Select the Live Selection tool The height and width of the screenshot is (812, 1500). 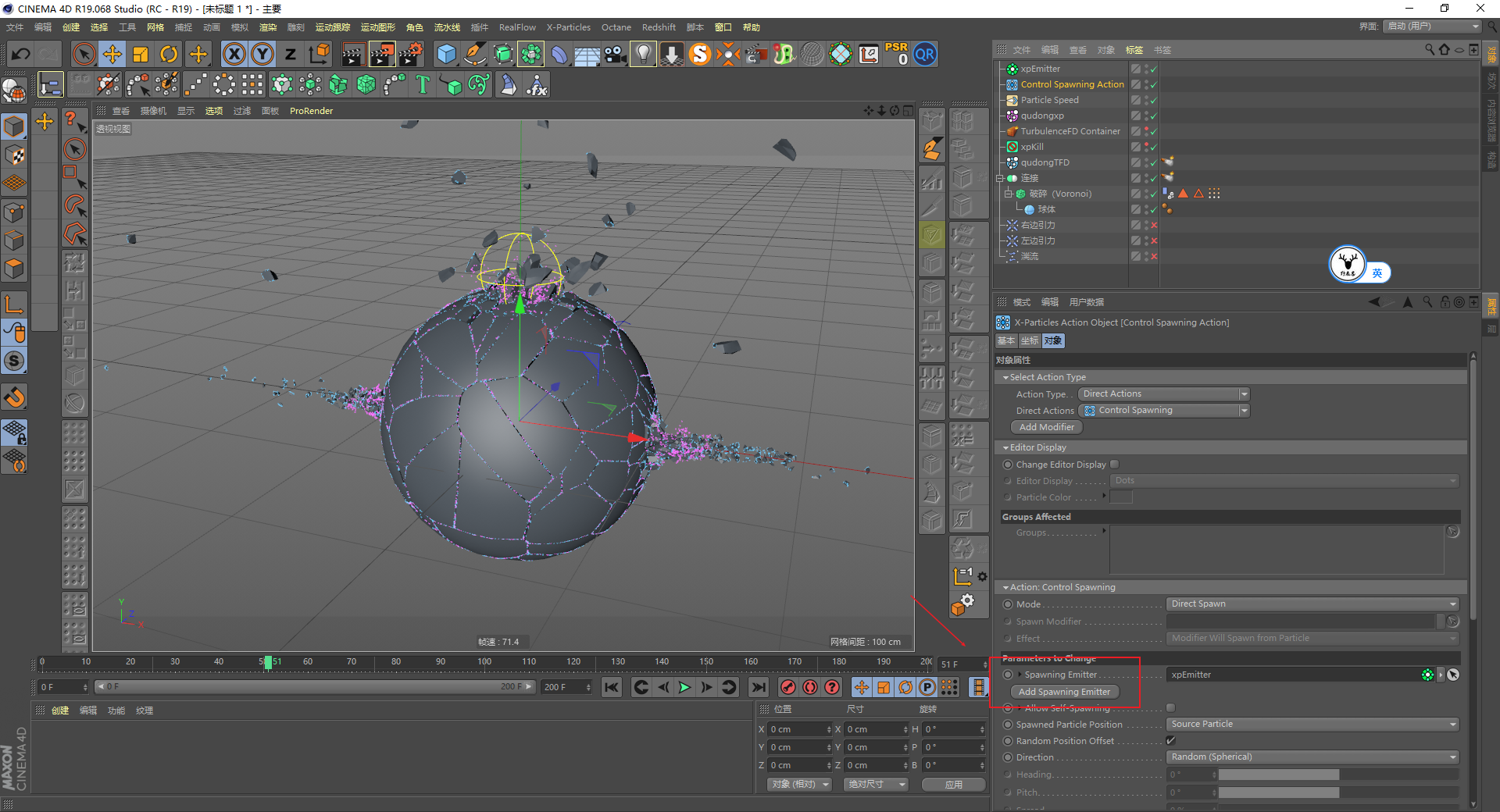[x=84, y=55]
